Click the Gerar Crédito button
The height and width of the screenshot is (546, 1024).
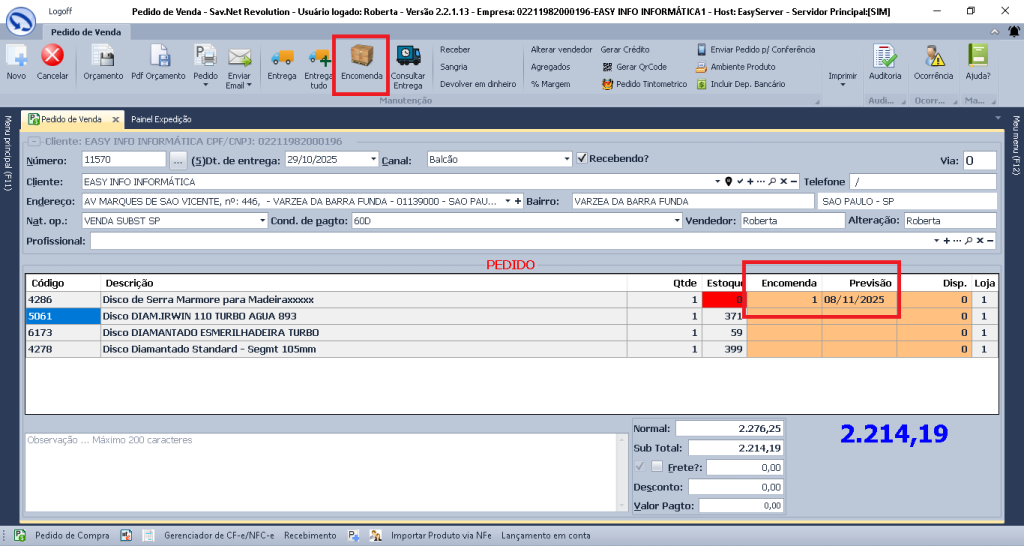624,49
